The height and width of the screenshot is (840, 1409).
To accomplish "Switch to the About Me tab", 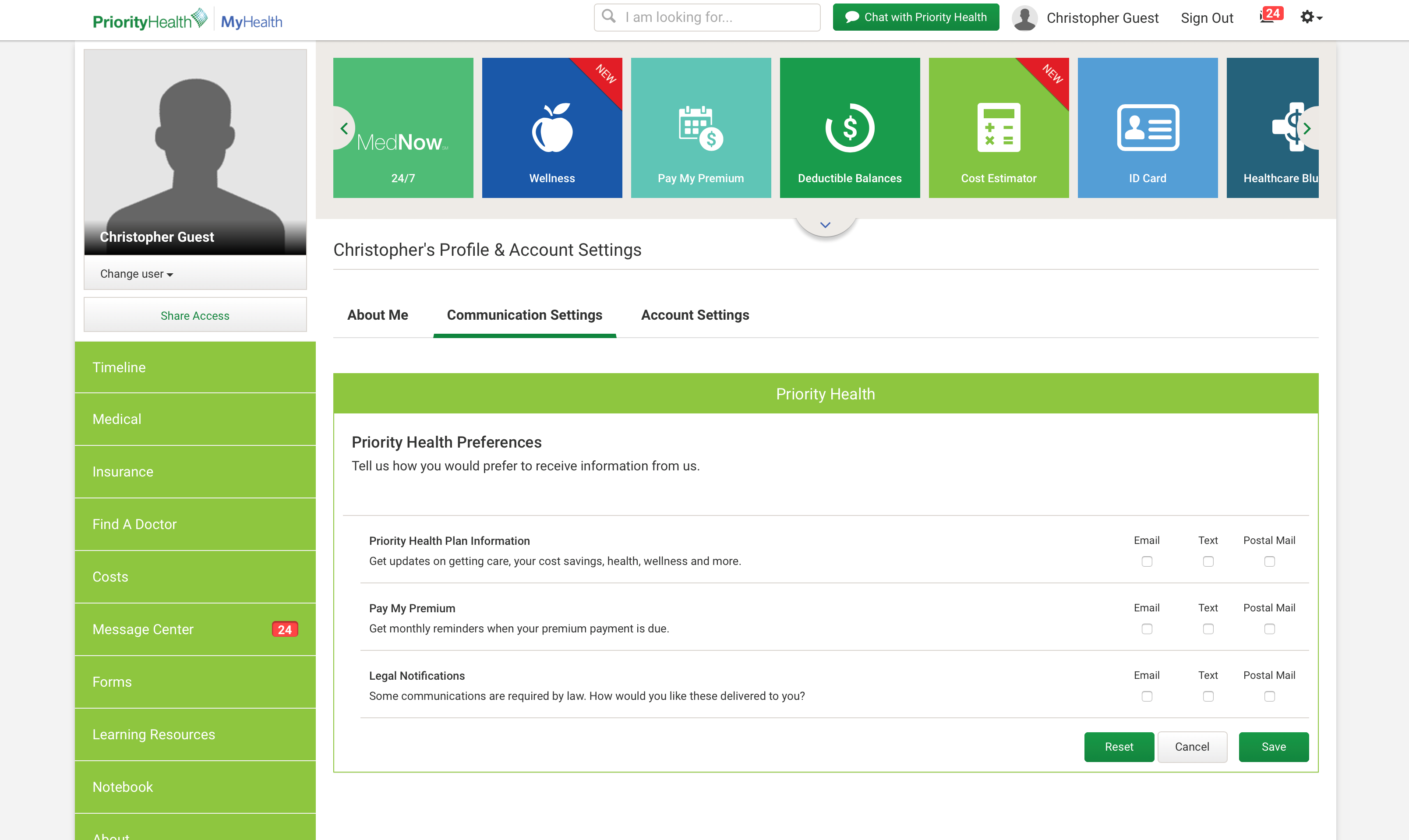I will (x=378, y=315).
